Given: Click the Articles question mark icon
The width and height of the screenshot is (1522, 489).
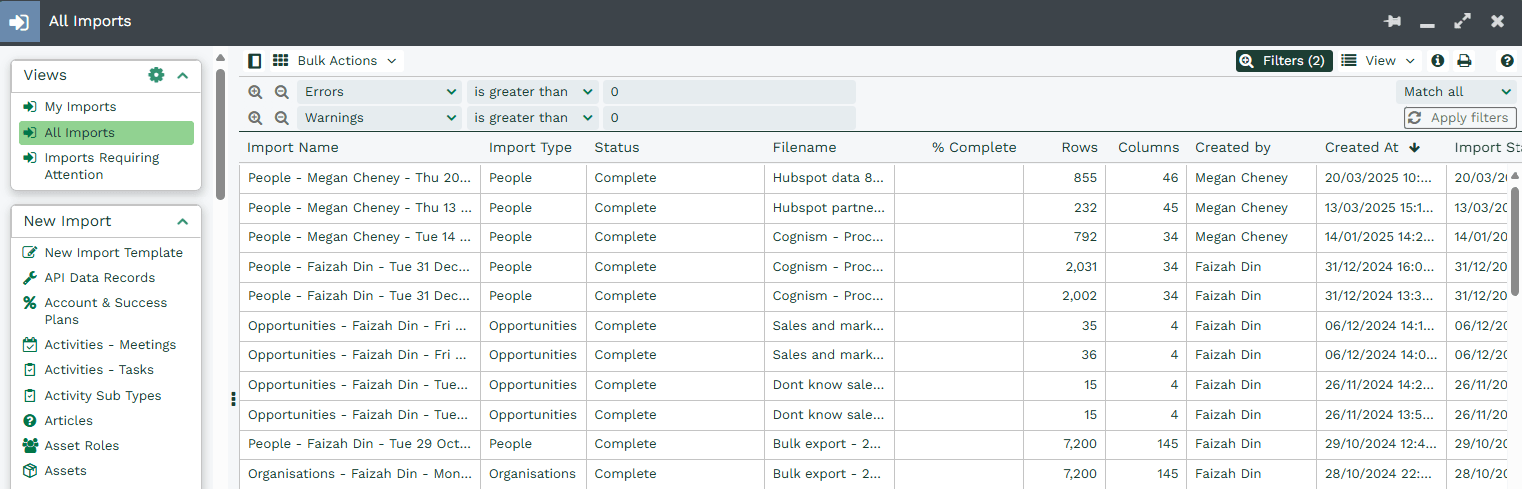Looking at the screenshot, I should coord(30,421).
